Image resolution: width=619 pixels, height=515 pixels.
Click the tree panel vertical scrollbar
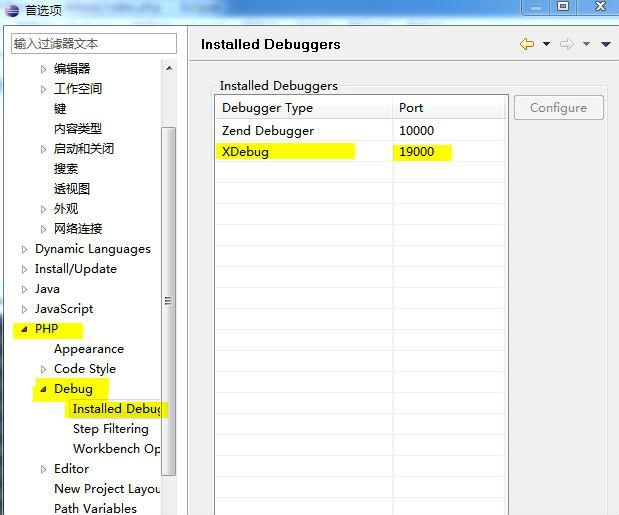pos(168,300)
